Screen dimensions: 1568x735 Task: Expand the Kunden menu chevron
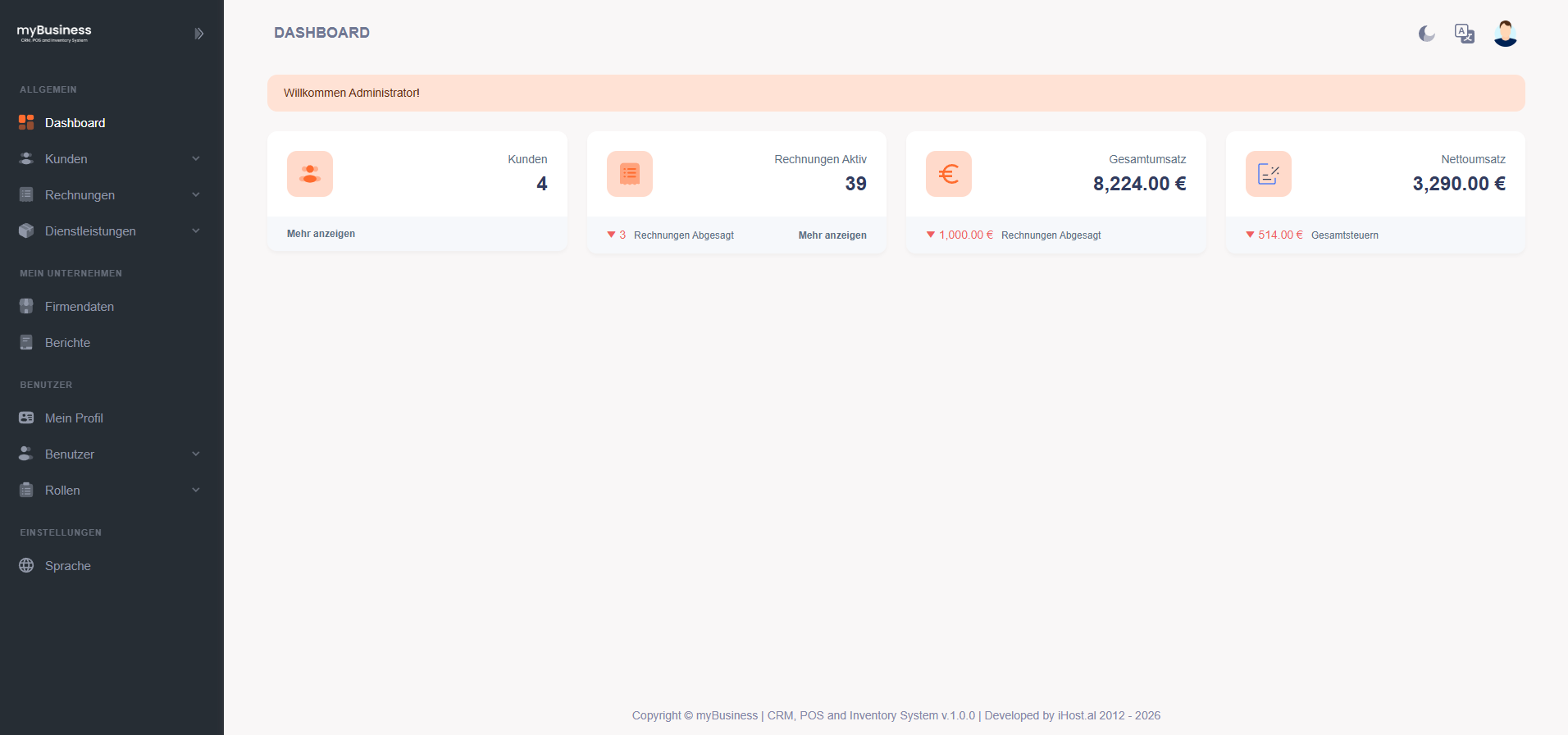[196, 158]
